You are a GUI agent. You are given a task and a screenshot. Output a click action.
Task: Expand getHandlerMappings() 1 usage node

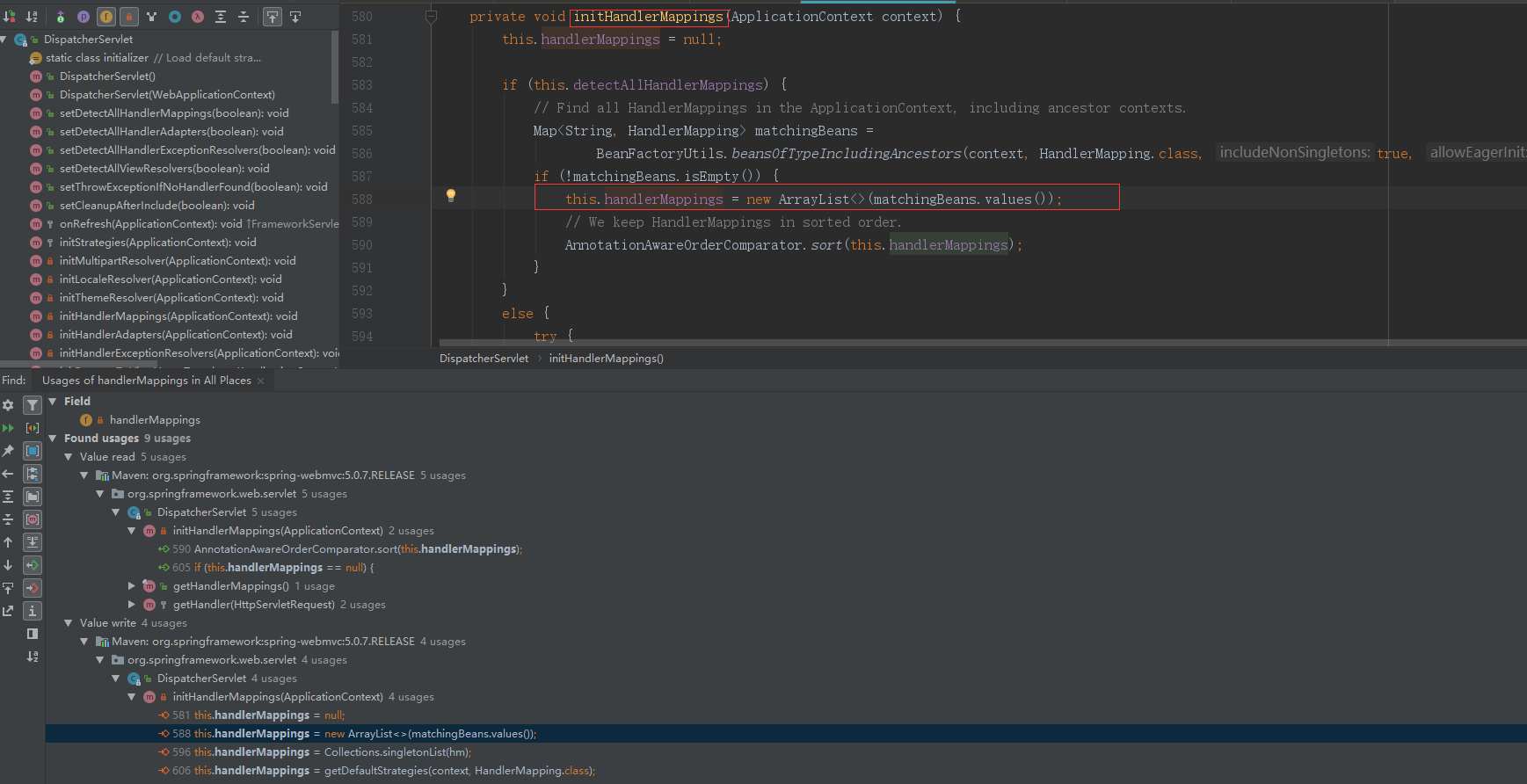[x=132, y=586]
